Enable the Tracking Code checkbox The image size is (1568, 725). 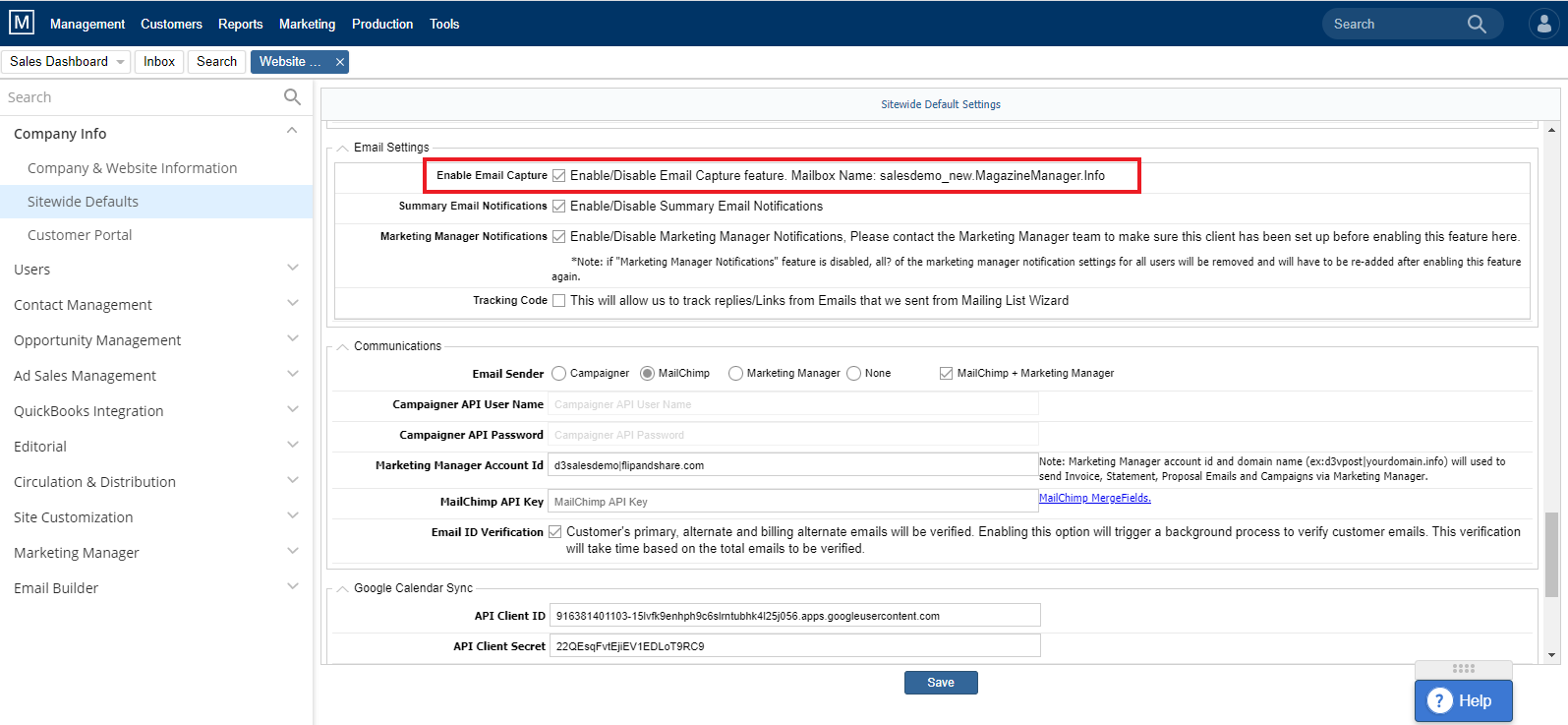pos(558,301)
